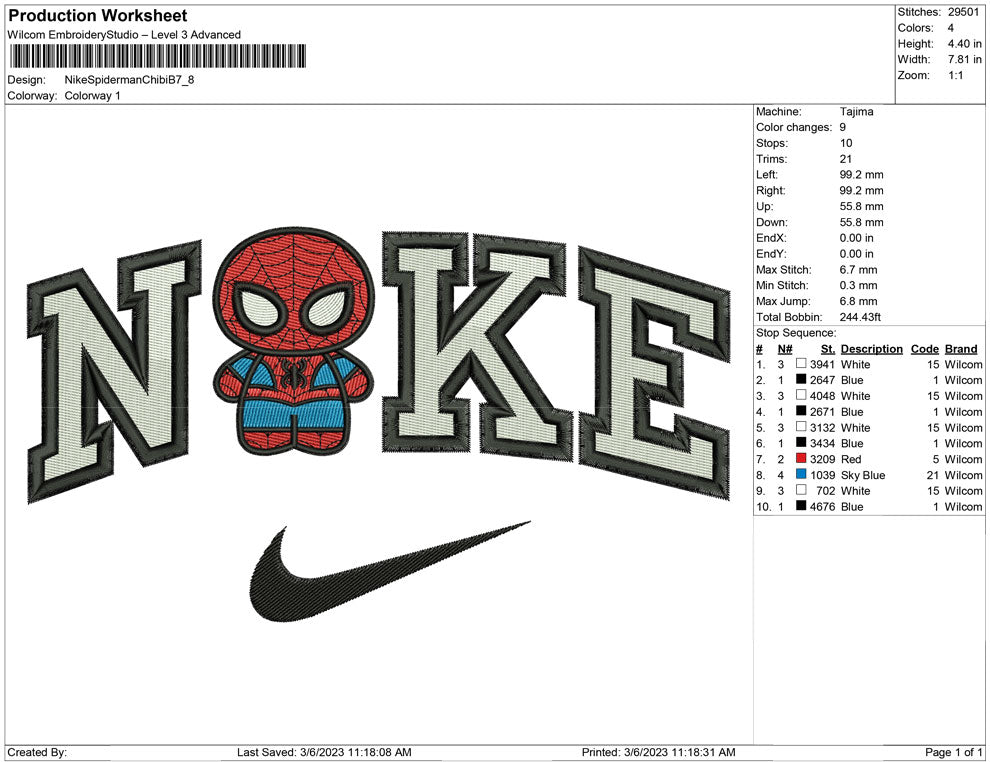The width and height of the screenshot is (990, 762).
Task: Click the 'Page 1 of 1' footer text
Action: [x=953, y=752]
